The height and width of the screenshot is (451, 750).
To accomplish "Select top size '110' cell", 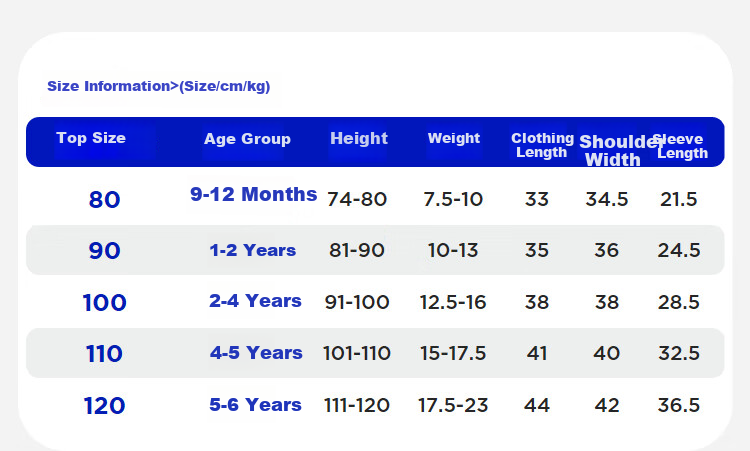I will pos(104,354).
